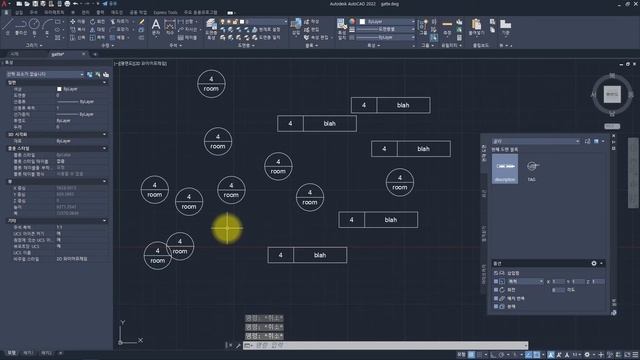Click the Dimension annotation tool
Screen dimensions: 640x360
coord(170,26)
